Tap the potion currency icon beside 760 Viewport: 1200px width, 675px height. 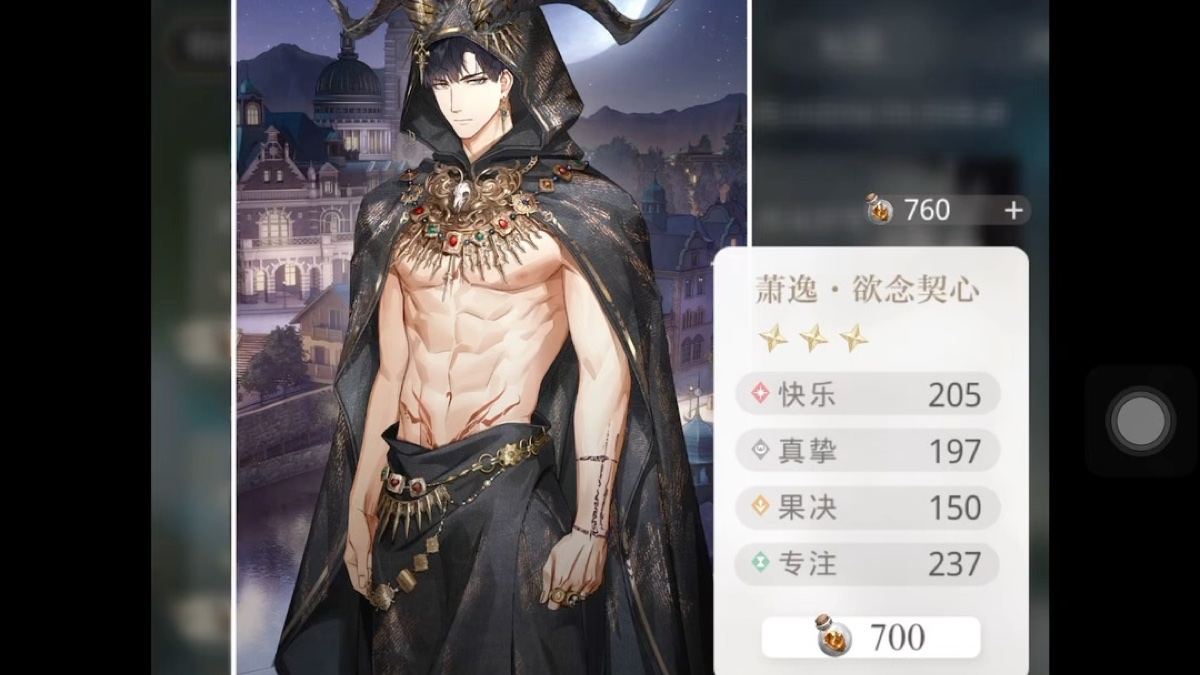coord(879,210)
